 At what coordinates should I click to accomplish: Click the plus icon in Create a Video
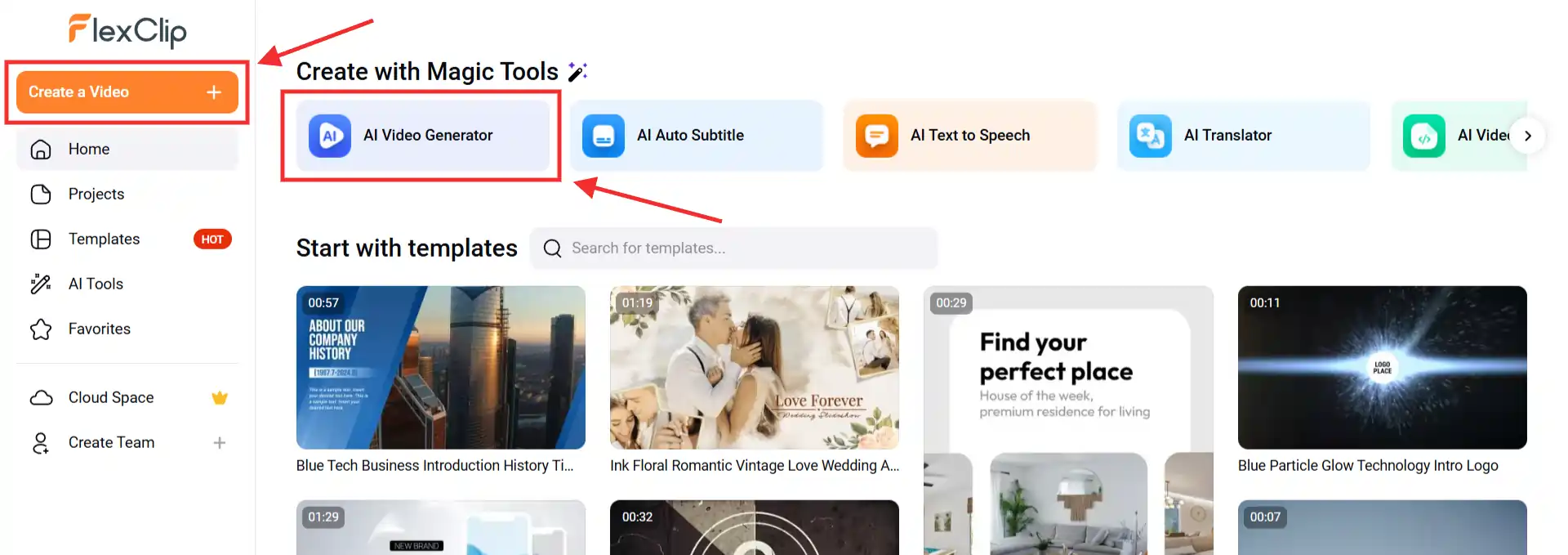point(214,92)
